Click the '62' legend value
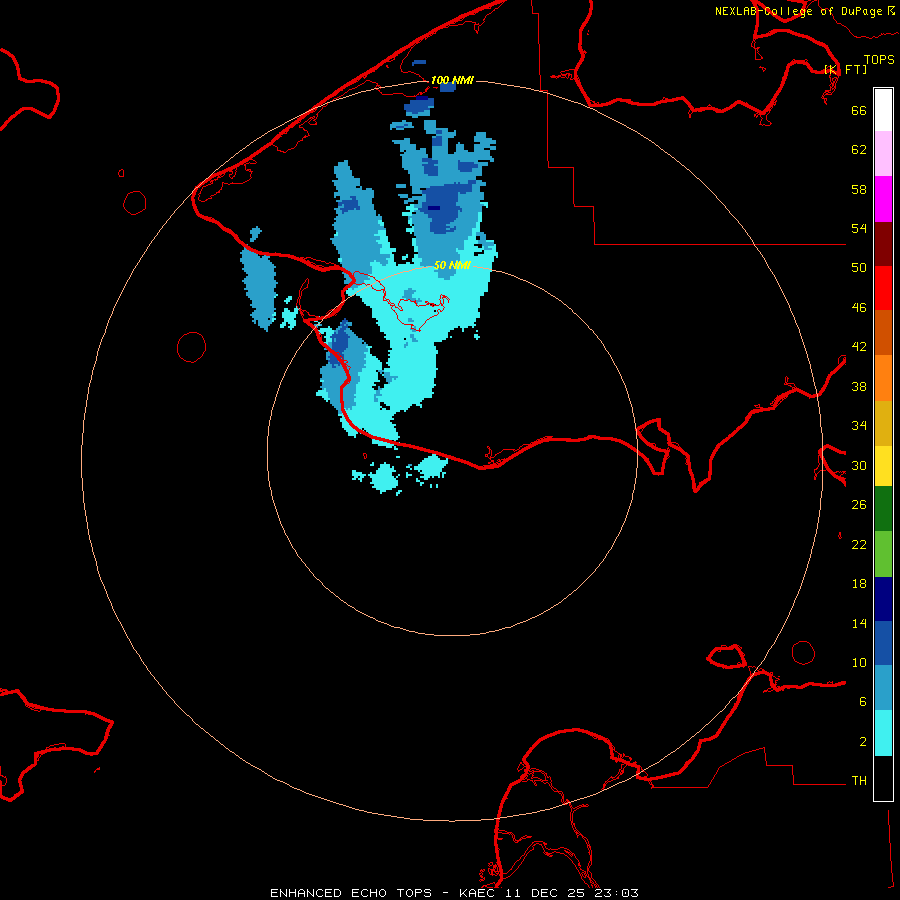Screen dimensions: 900x900 point(859,150)
